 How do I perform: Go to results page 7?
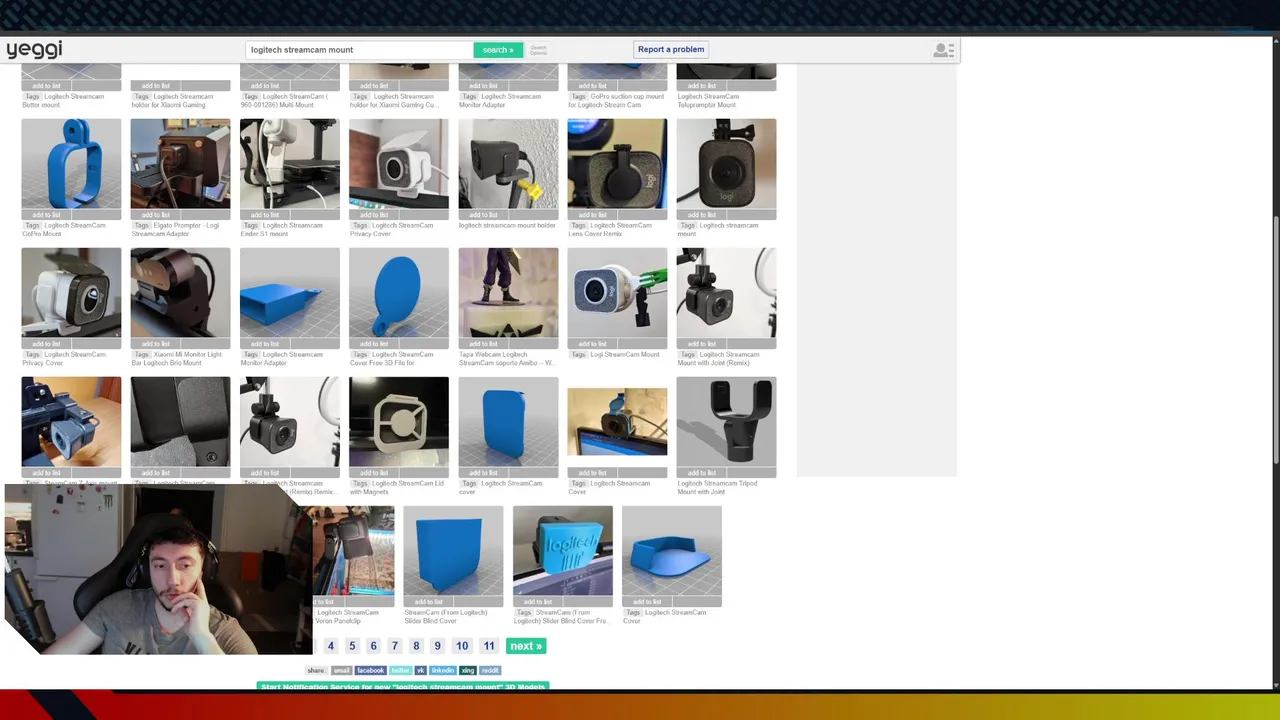(x=395, y=646)
